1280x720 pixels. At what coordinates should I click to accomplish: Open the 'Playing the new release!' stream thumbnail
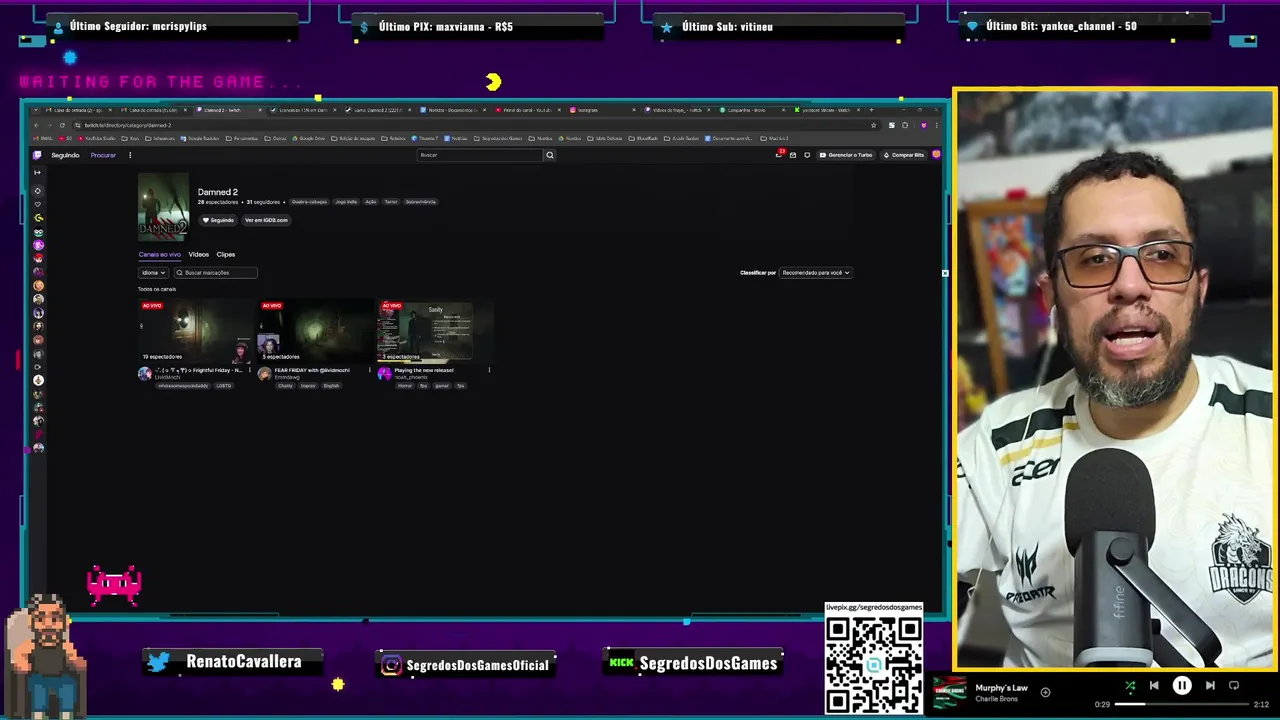[436, 331]
